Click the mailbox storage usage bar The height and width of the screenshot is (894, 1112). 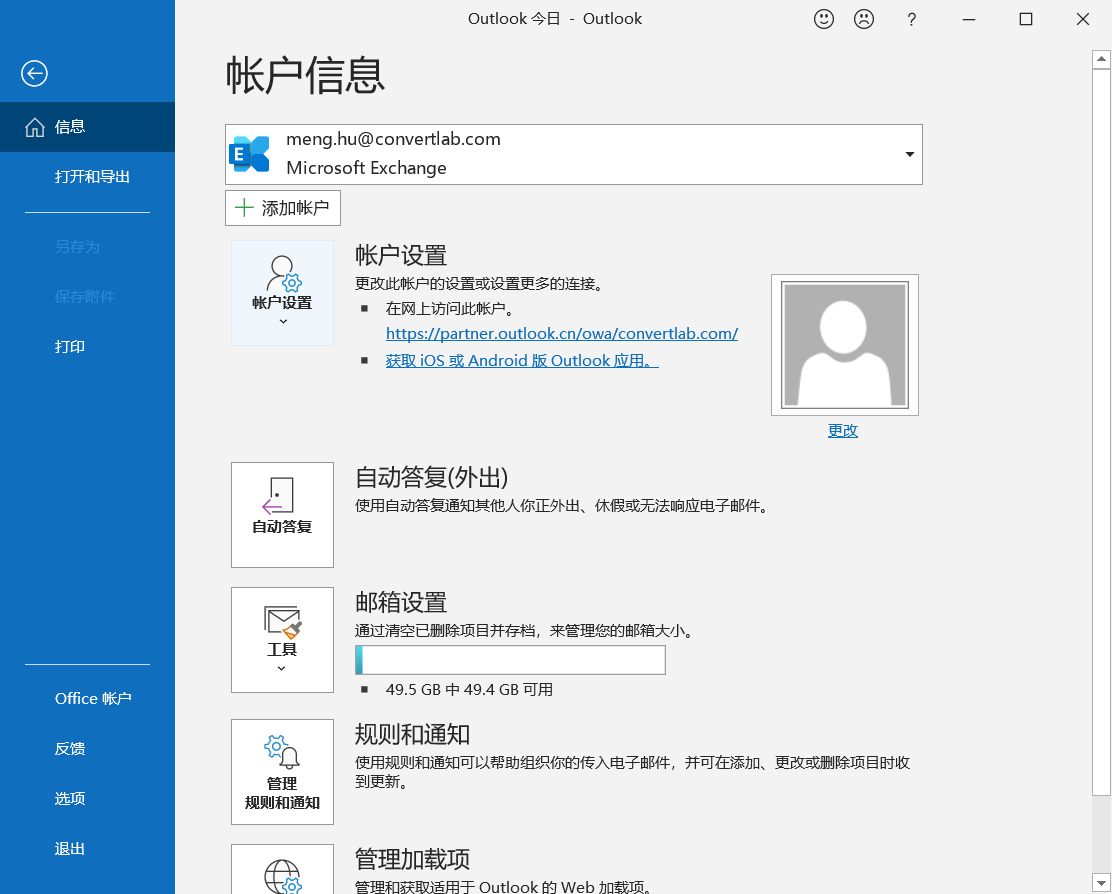(x=510, y=660)
